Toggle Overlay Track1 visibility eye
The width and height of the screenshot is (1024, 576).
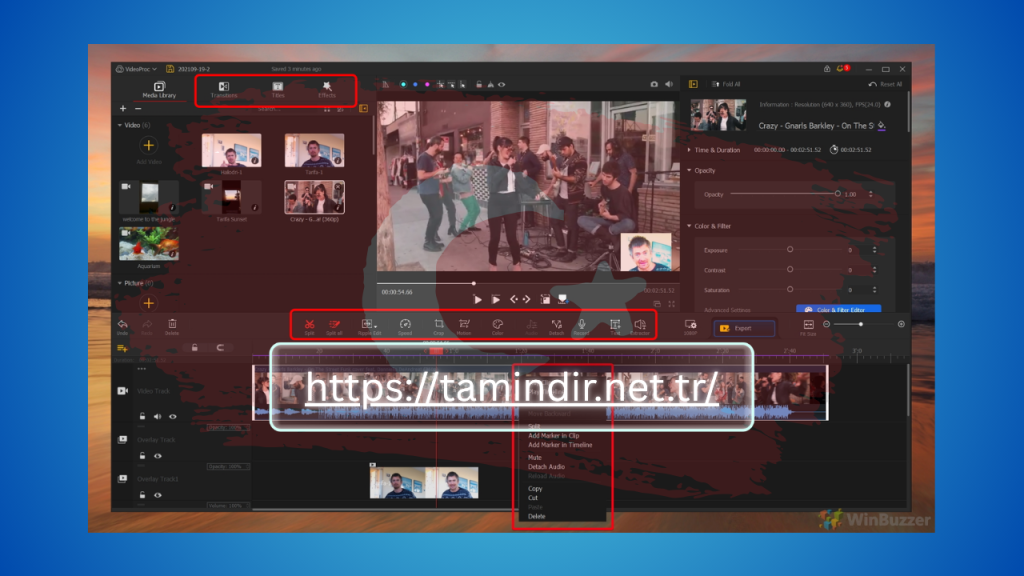coord(157,495)
